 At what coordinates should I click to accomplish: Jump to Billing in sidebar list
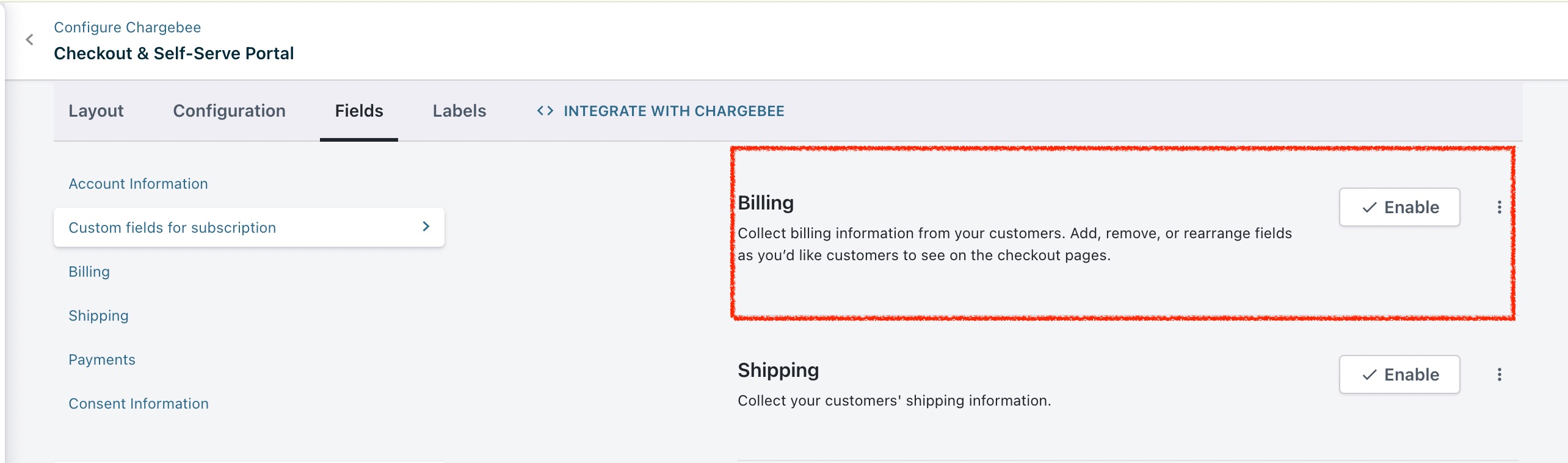[89, 272]
